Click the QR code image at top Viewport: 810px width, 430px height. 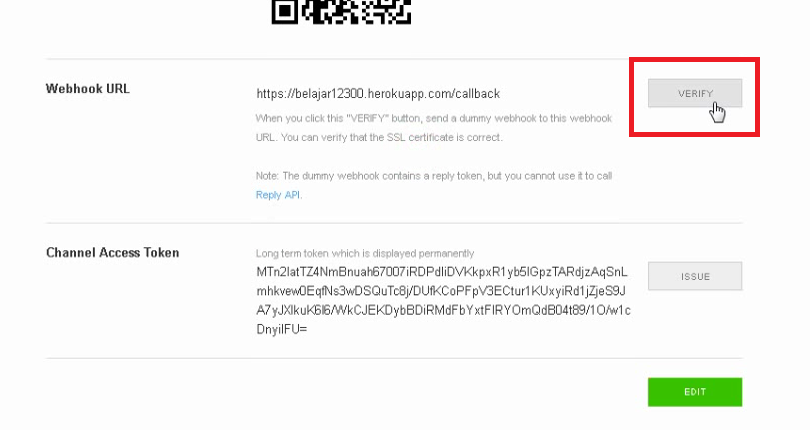[341, 11]
